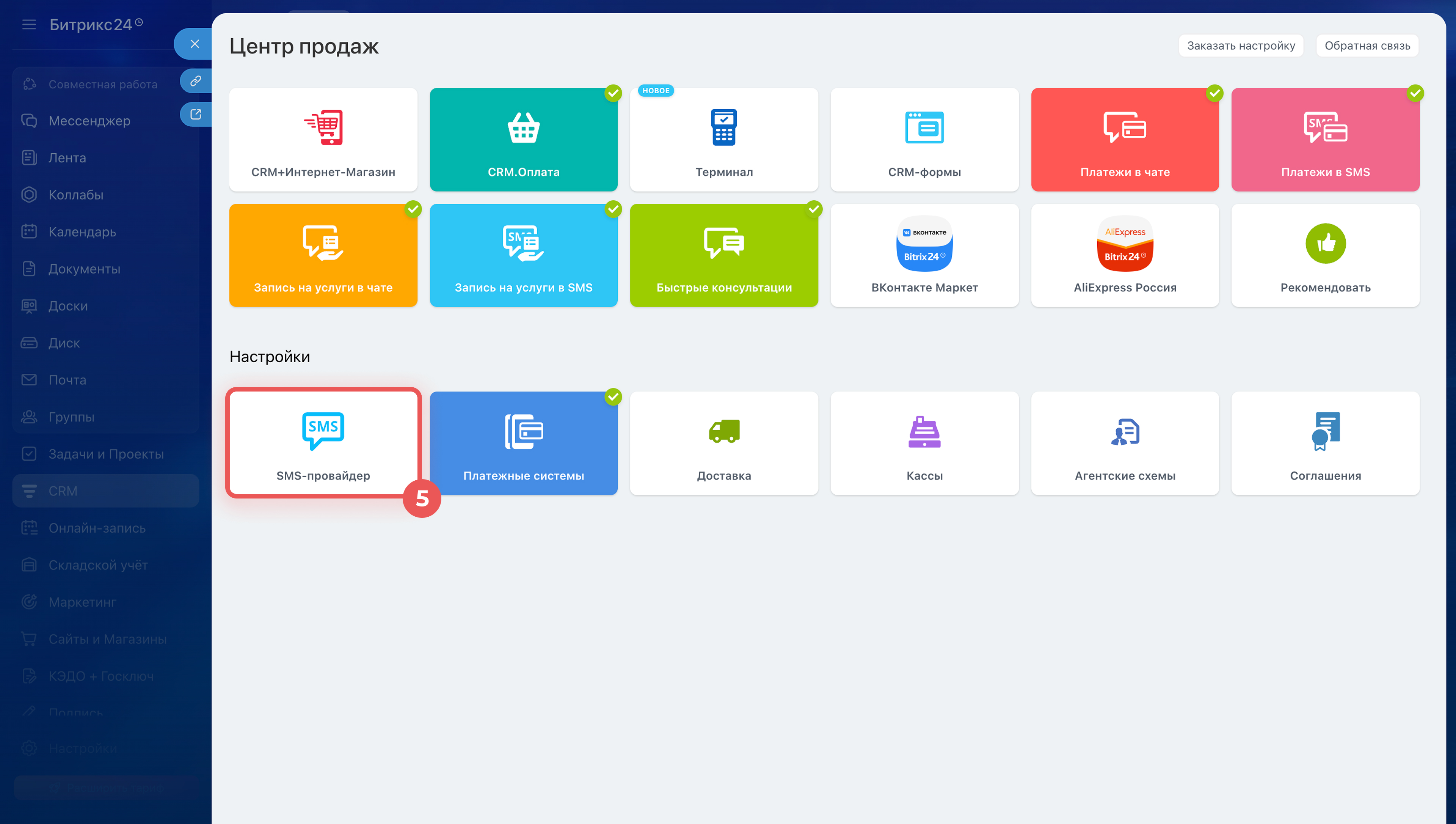
Task: Open the SMS-провайдер settings tile
Action: pyautogui.click(x=323, y=443)
